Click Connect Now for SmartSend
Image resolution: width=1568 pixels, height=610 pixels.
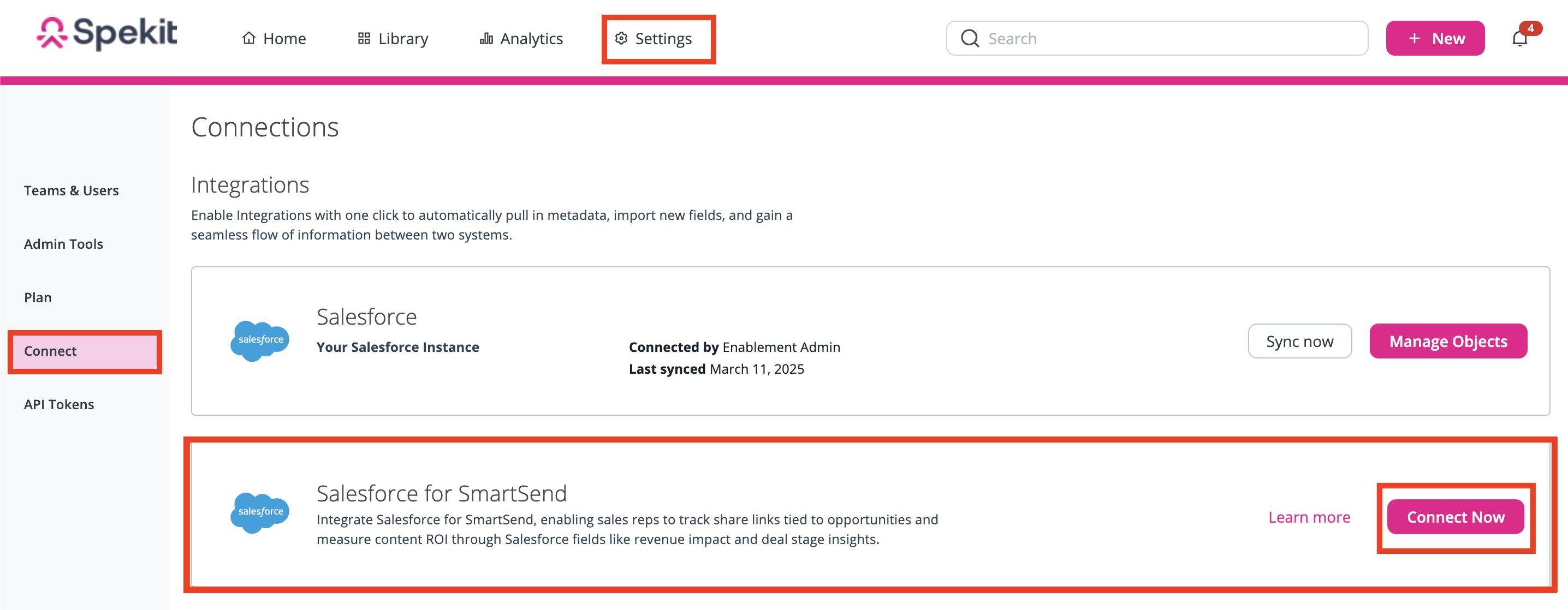[1455, 517]
